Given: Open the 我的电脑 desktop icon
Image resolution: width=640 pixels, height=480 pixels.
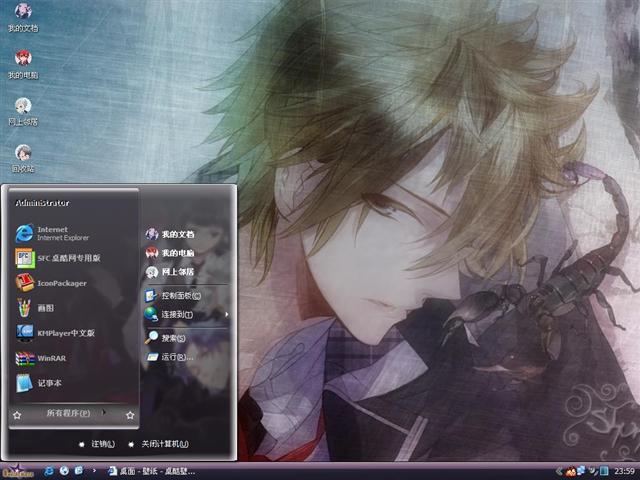Looking at the screenshot, I should tap(23, 64).
